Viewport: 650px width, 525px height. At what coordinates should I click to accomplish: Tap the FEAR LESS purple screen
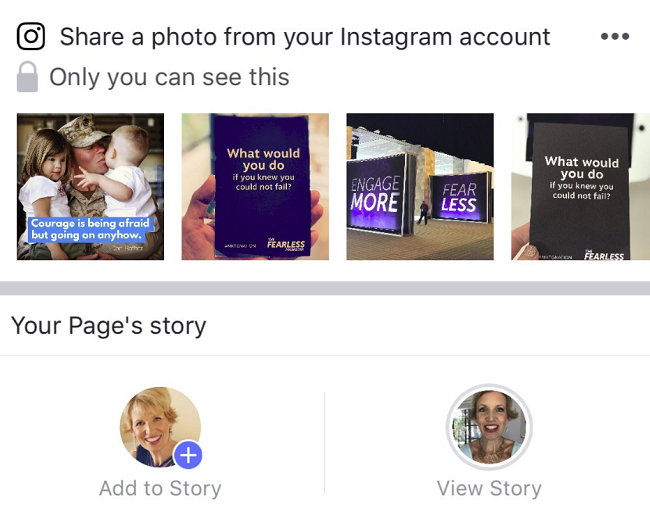coord(459,197)
